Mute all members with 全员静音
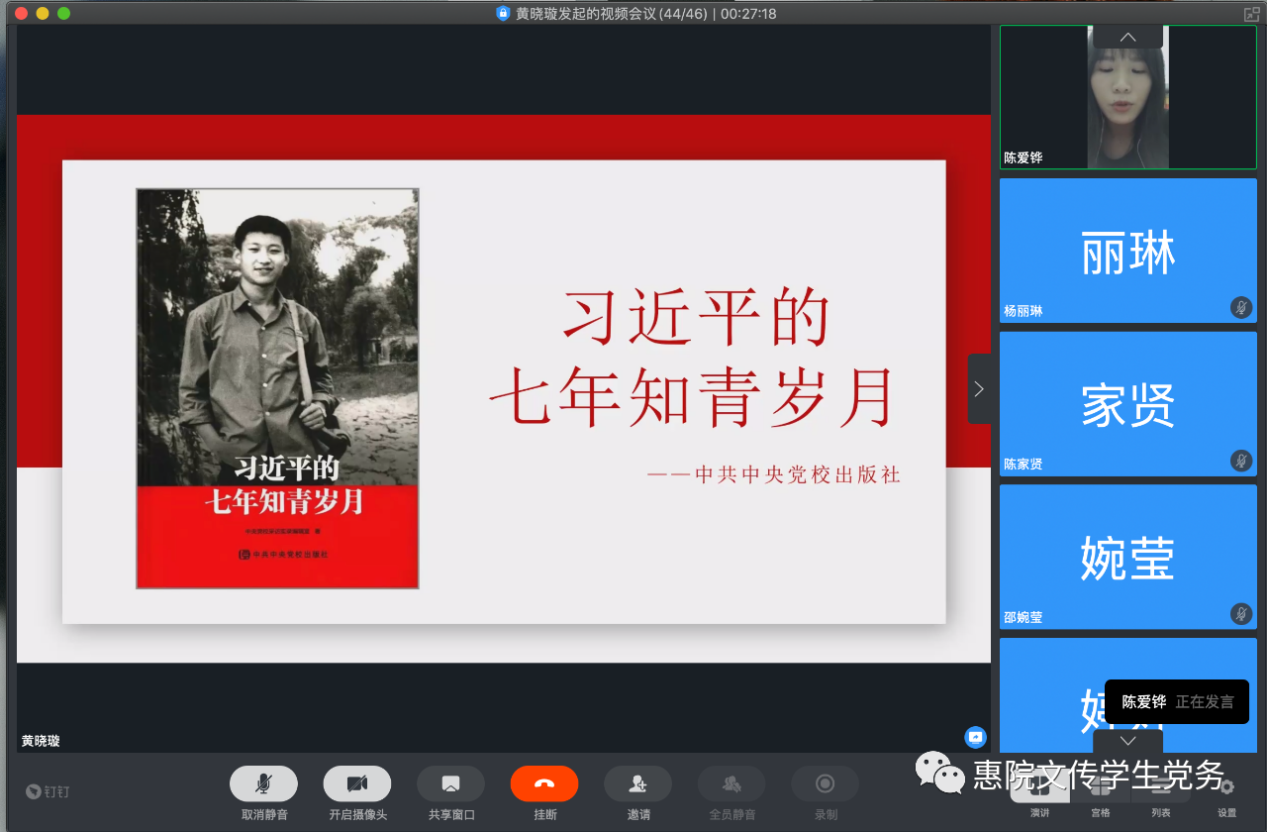Image resolution: width=1267 pixels, height=832 pixels. pyautogui.click(x=732, y=784)
